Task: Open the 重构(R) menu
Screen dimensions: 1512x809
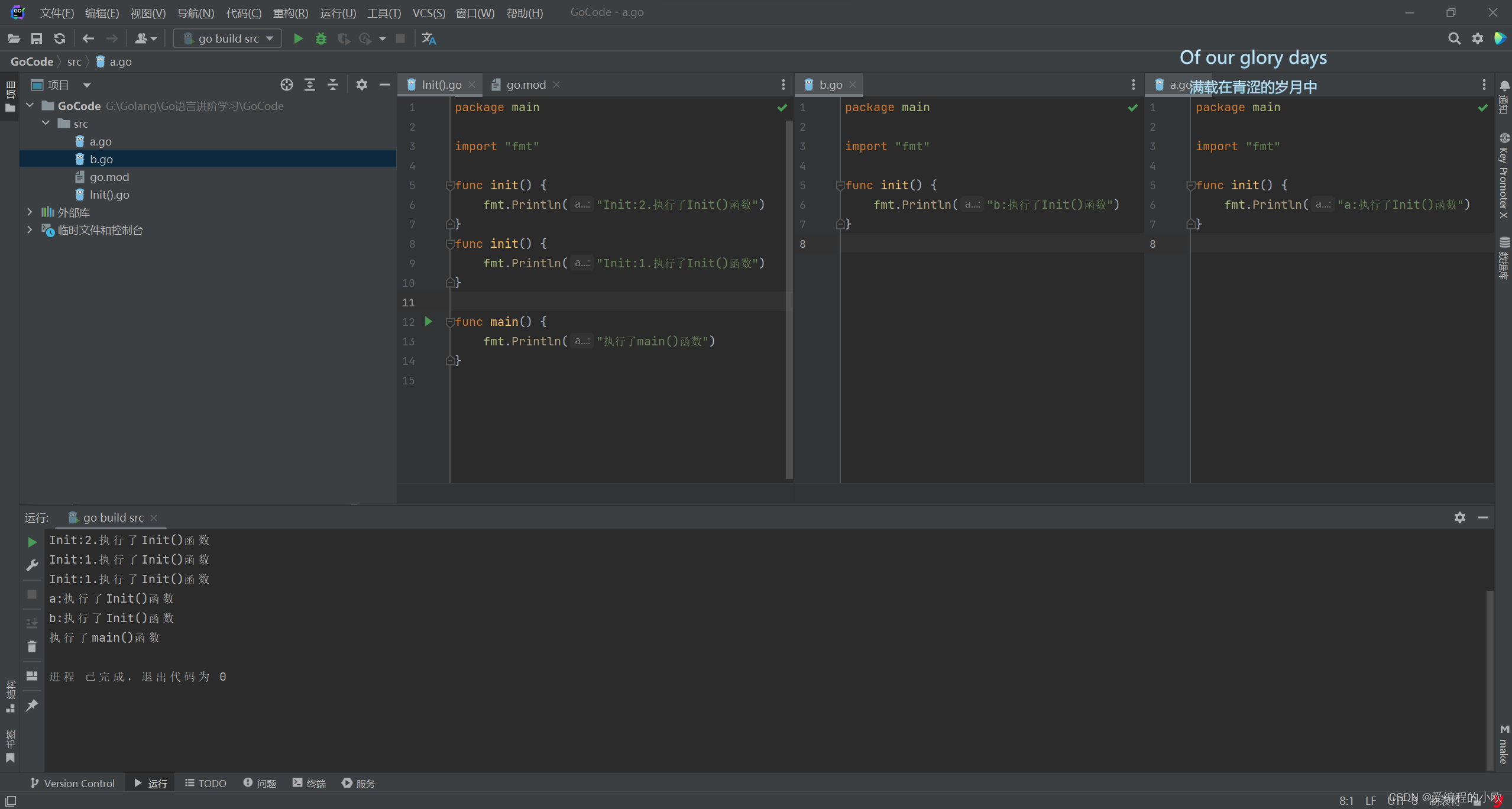Action: pos(290,12)
